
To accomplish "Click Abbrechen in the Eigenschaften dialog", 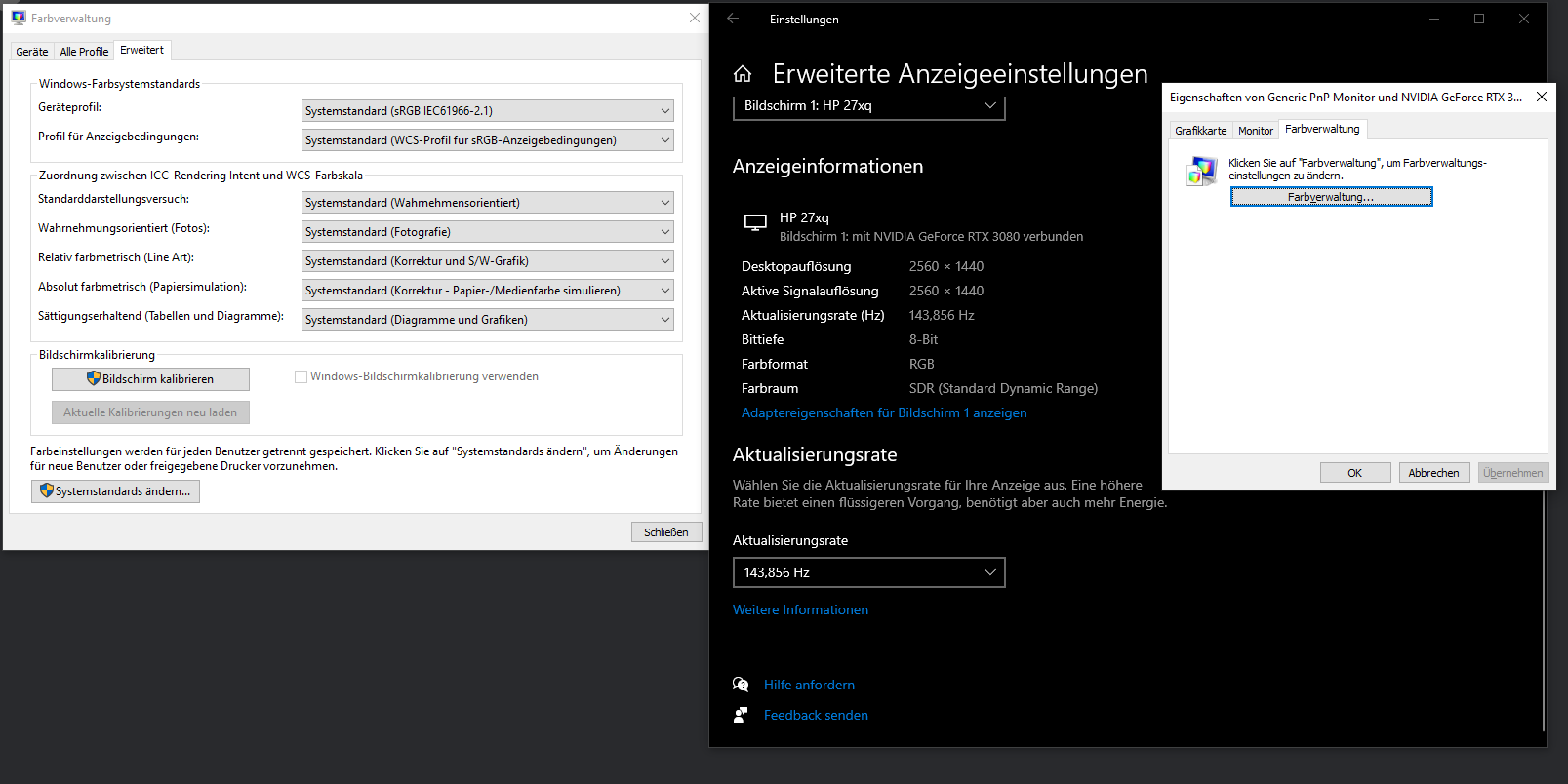I will pyautogui.click(x=1434, y=473).
